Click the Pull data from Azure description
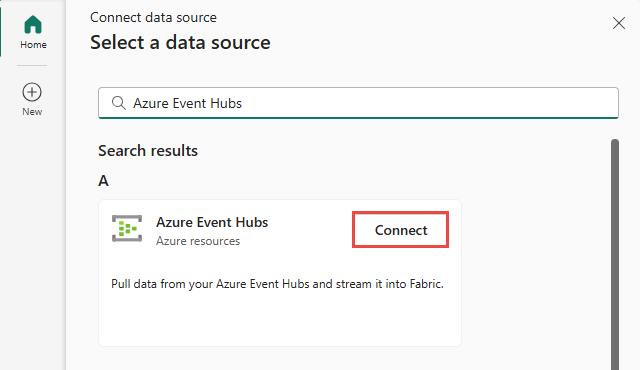This screenshot has height=370, width=640. 277,284
